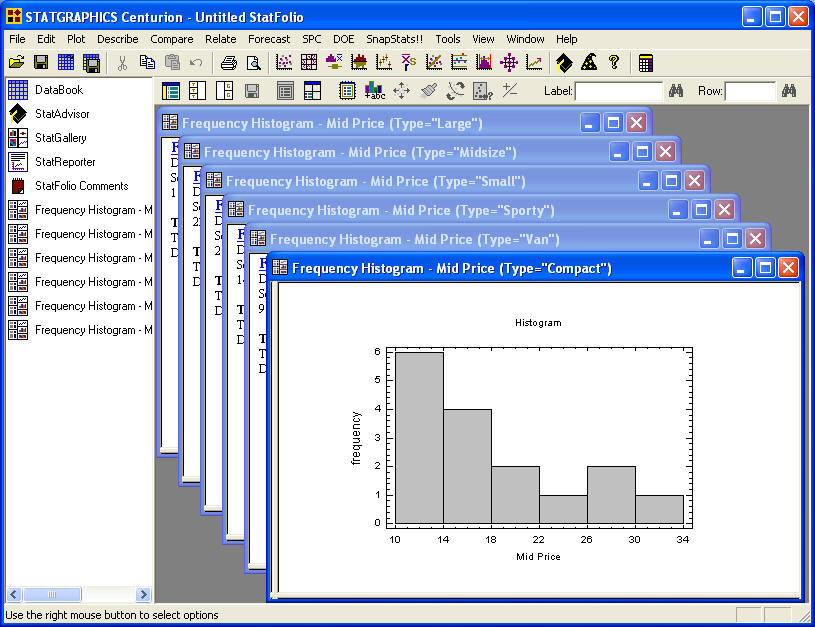Click the graphs options icon with G markers
The height and width of the screenshot is (627, 815).
tap(225, 91)
